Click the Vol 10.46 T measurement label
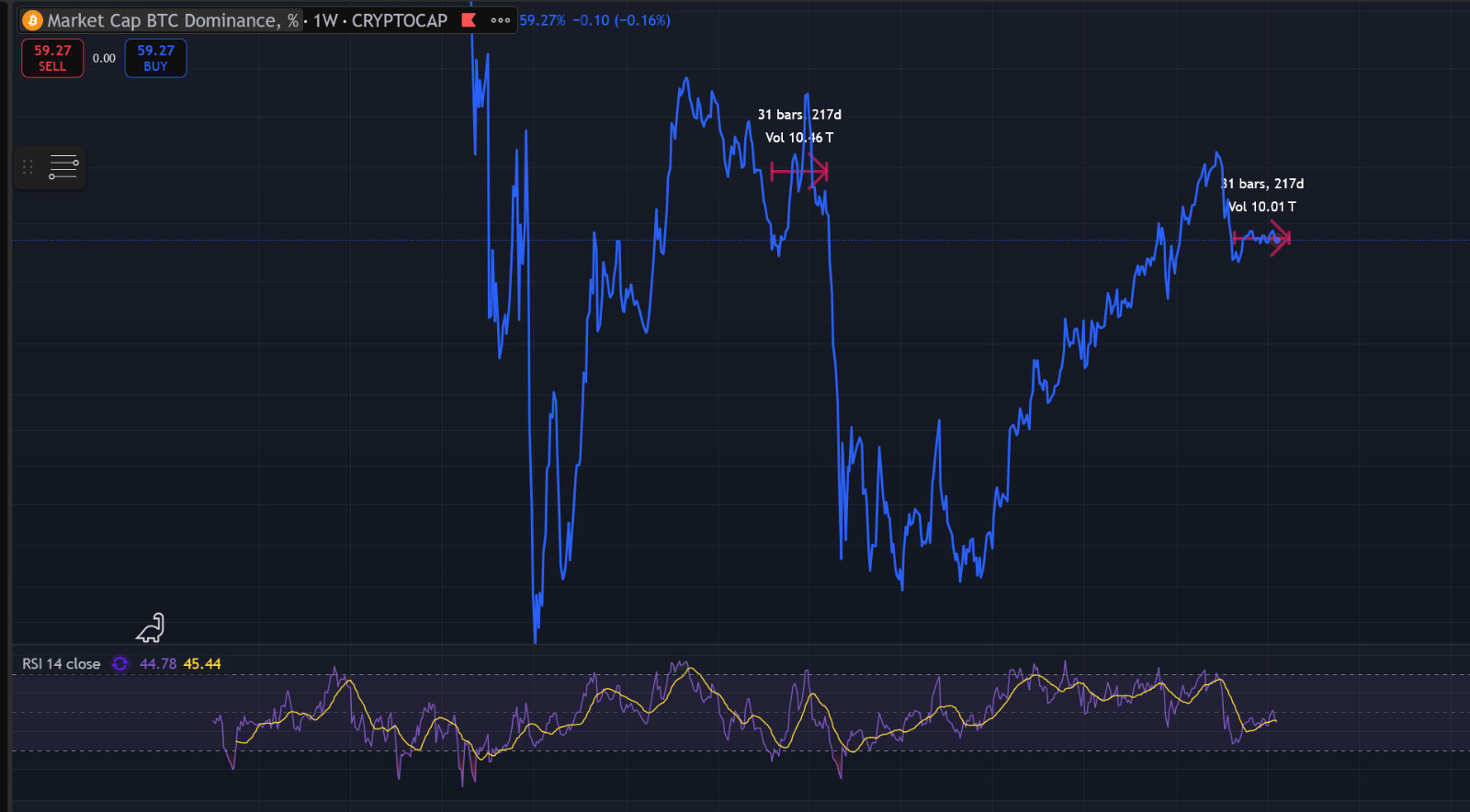 click(x=799, y=138)
